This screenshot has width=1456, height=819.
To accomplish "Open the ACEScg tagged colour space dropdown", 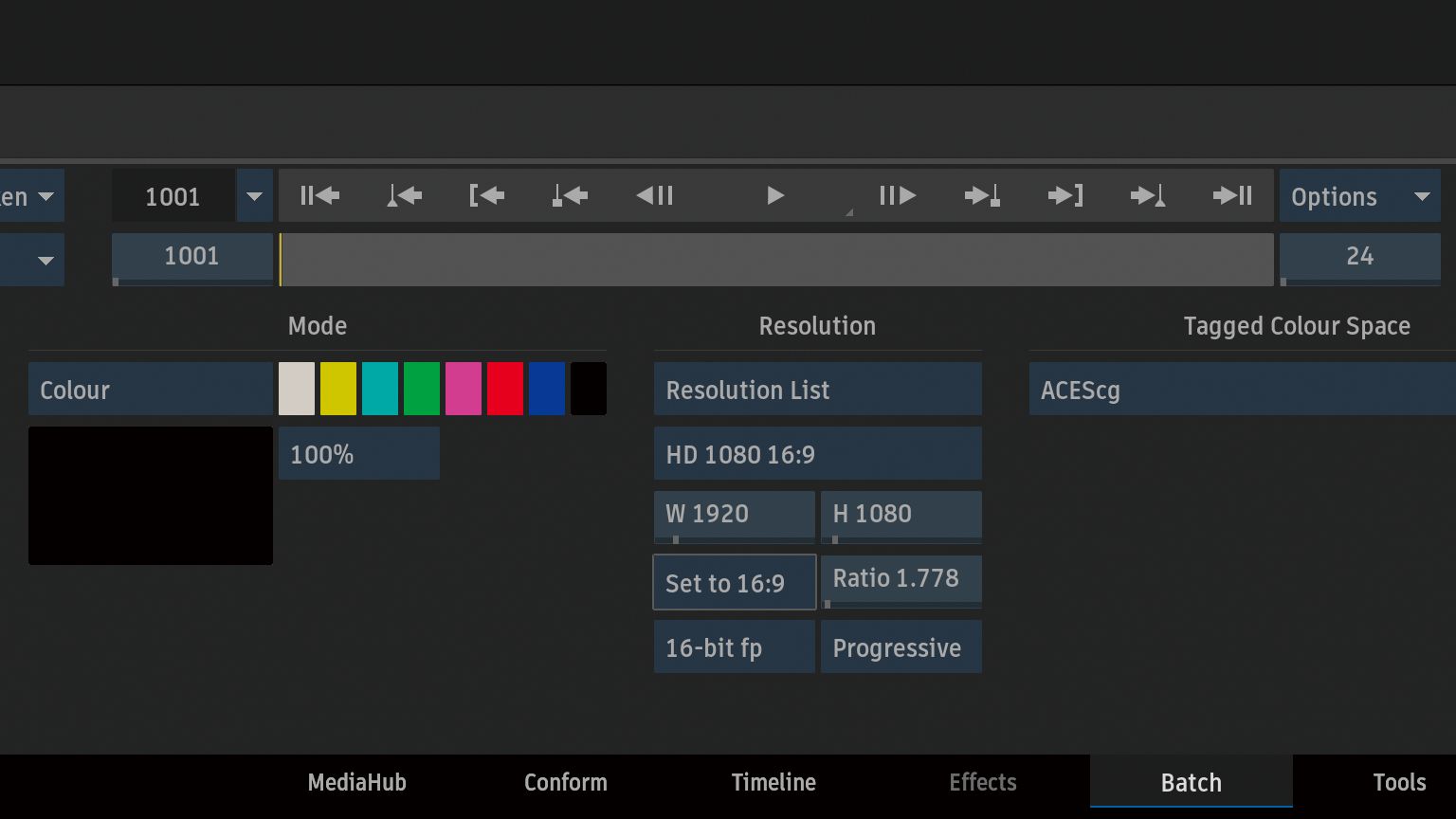I will point(1243,390).
